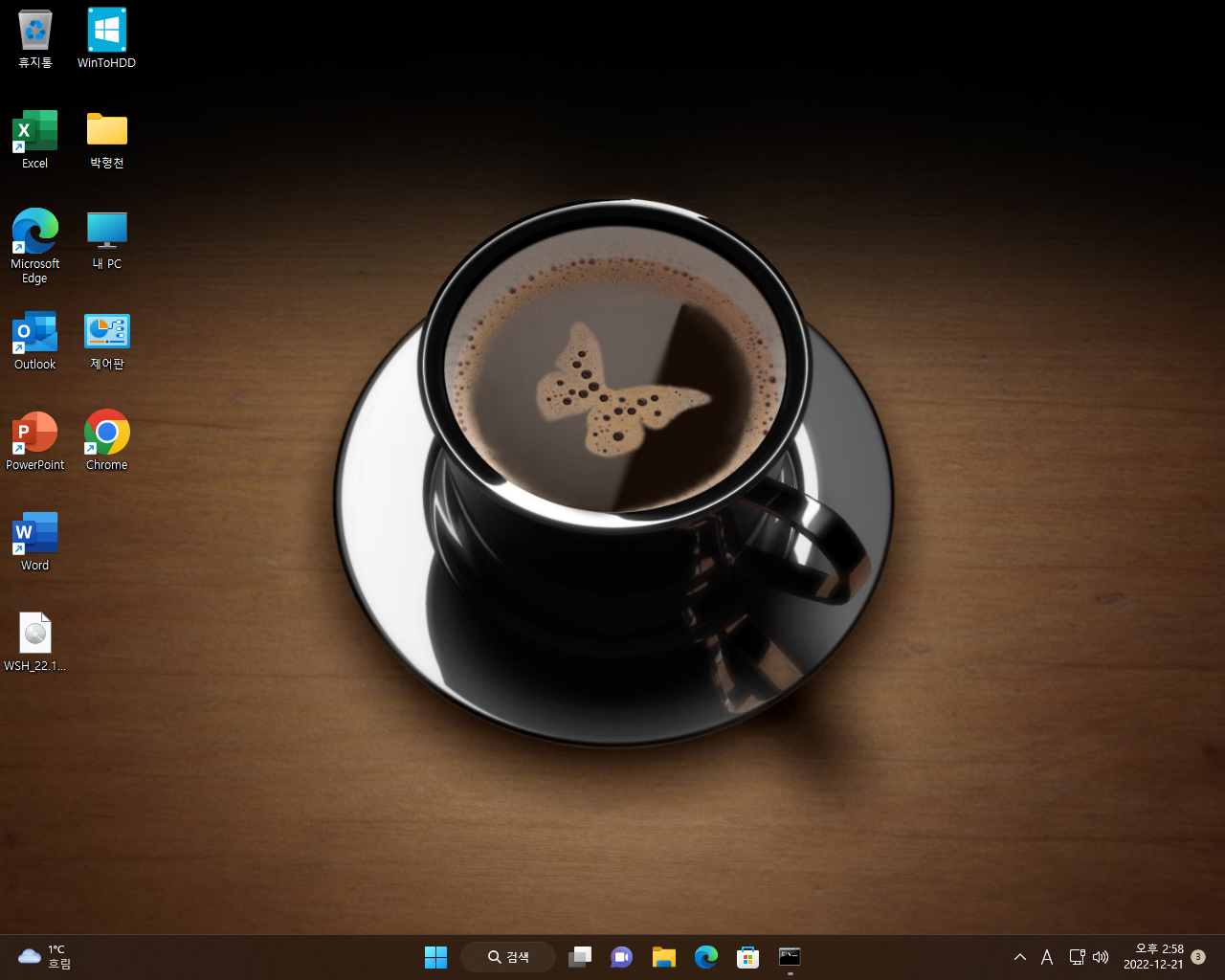
Task: Switch to the command prompt taskbar window
Action: (x=790, y=957)
